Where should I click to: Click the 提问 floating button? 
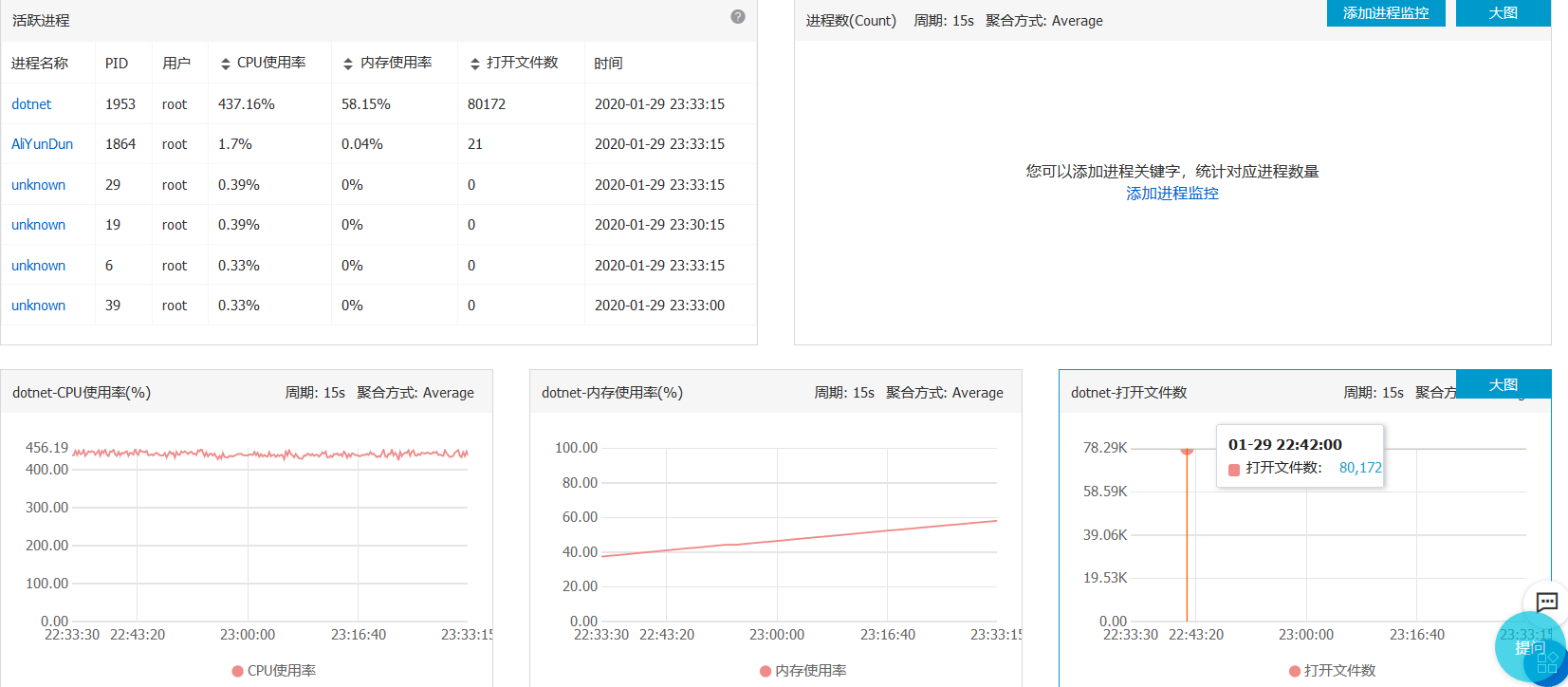1530,648
